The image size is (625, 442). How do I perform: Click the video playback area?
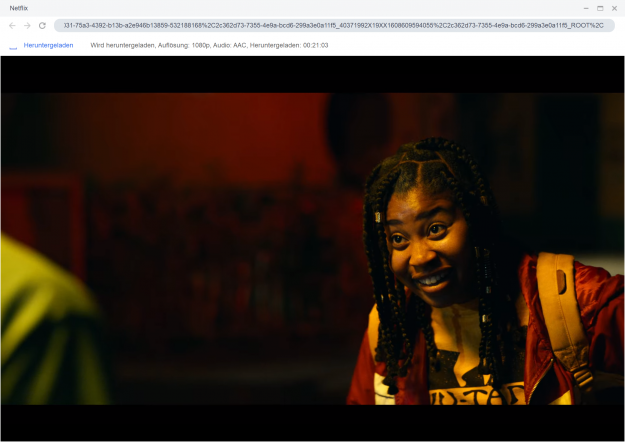(x=312, y=248)
